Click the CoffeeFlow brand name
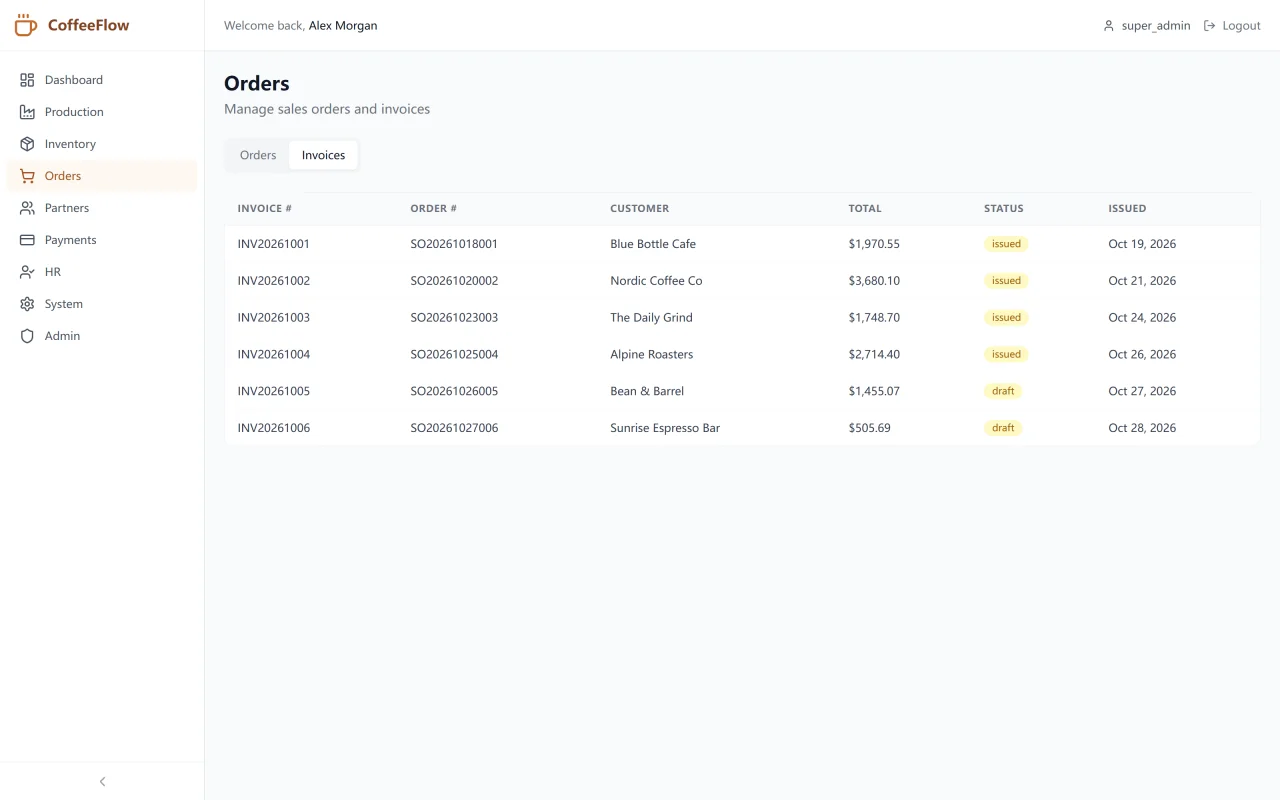 pyautogui.click(x=89, y=25)
